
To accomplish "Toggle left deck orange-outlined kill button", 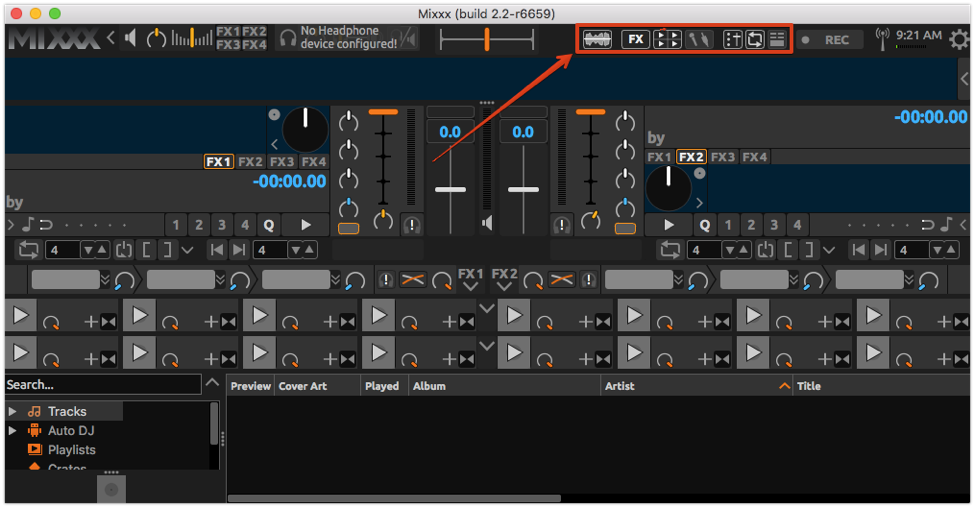I will (348, 228).
